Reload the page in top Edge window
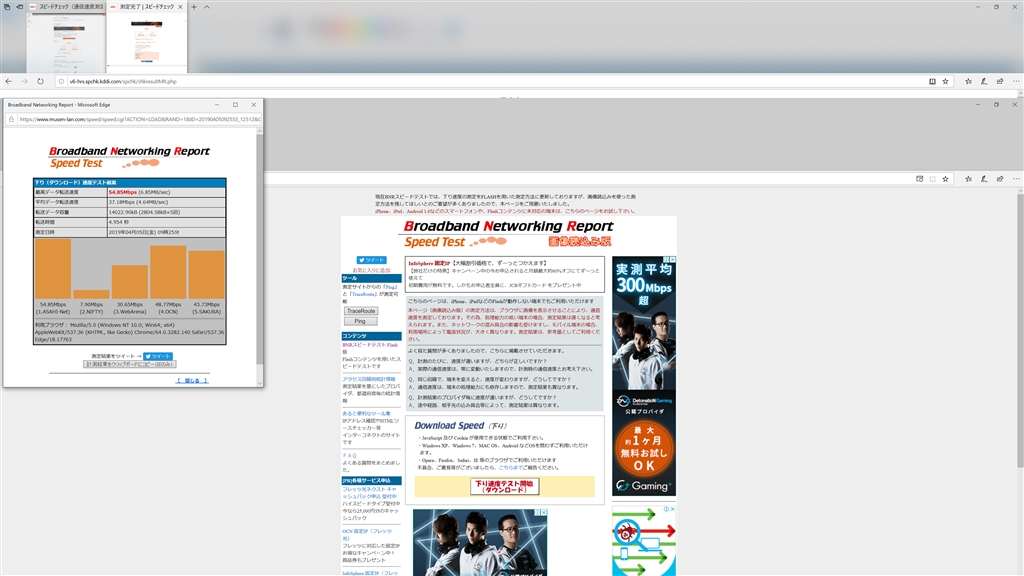This screenshot has width=1024, height=576. point(40,82)
